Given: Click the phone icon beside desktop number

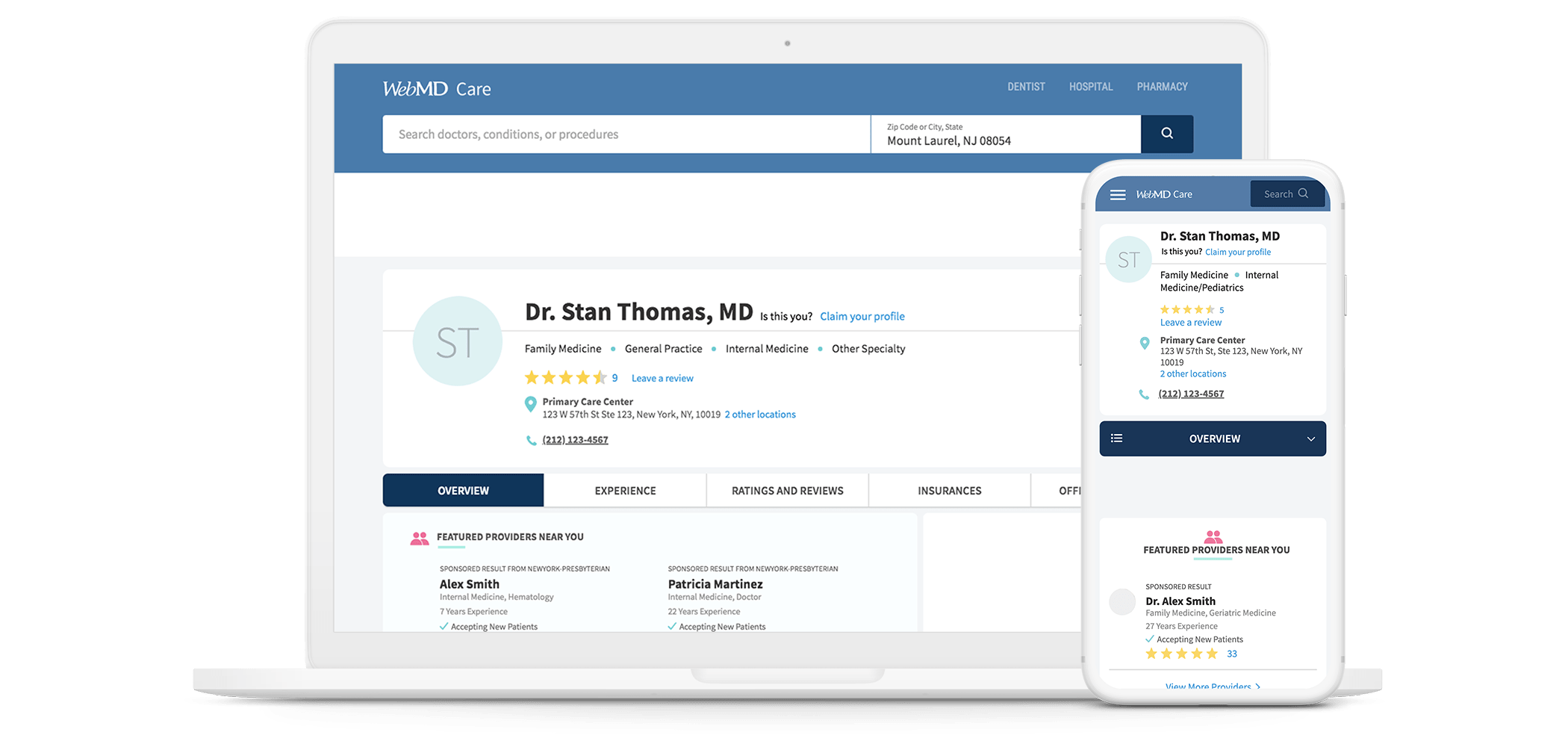Looking at the screenshot, I should 531,441.
